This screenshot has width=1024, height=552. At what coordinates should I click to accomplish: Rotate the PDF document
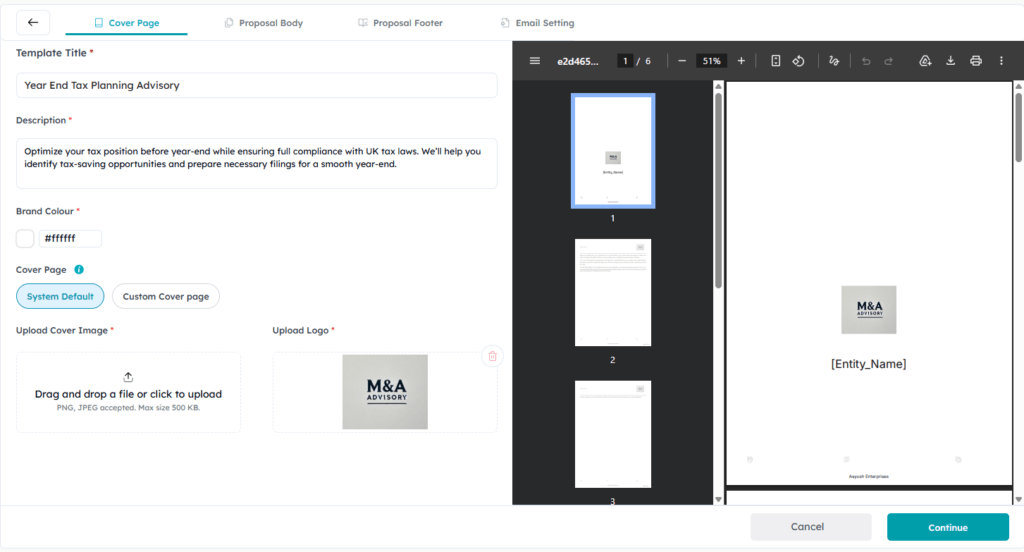coord(799,61)
